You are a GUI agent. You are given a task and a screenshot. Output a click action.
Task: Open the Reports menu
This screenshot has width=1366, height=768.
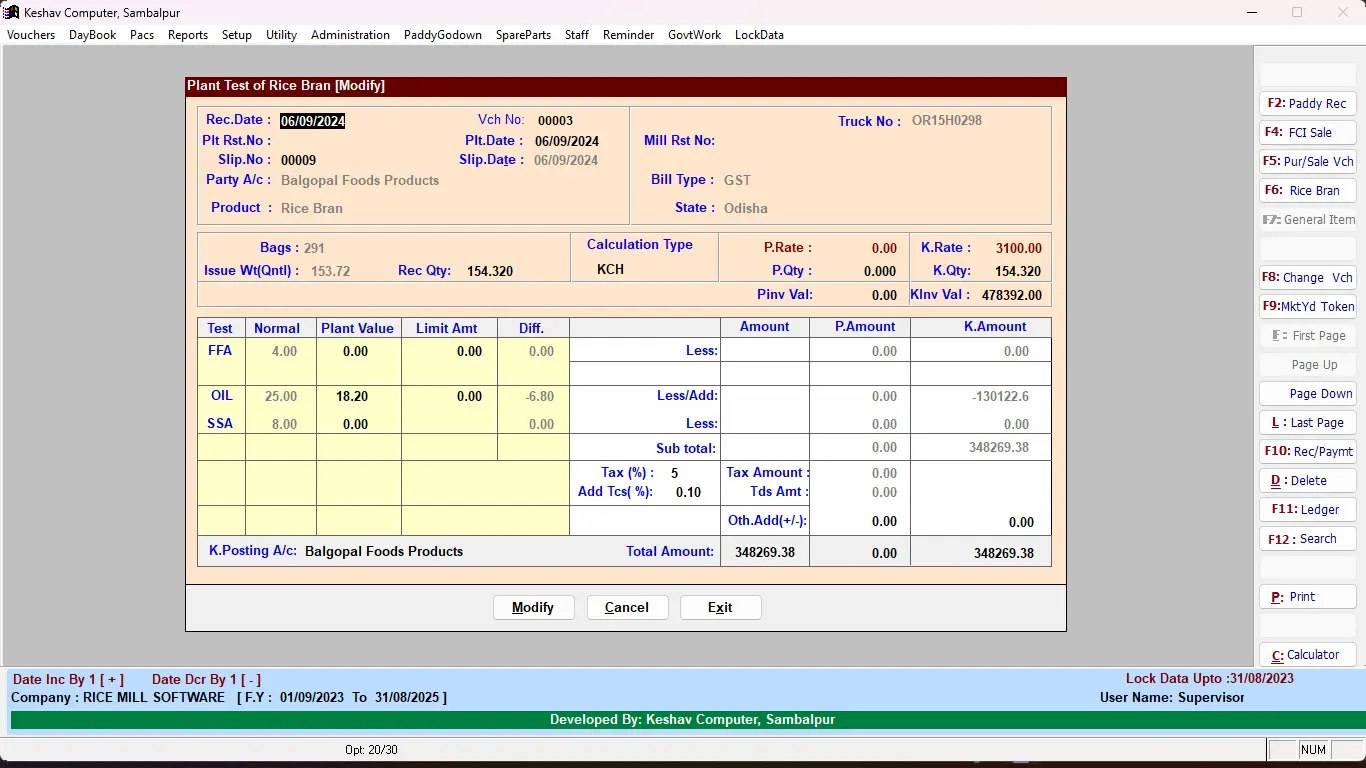pos(188,35)
